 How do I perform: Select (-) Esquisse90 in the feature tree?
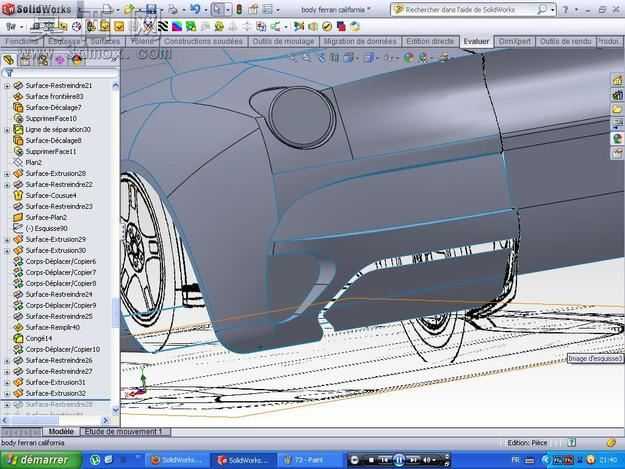coord(47,229)
